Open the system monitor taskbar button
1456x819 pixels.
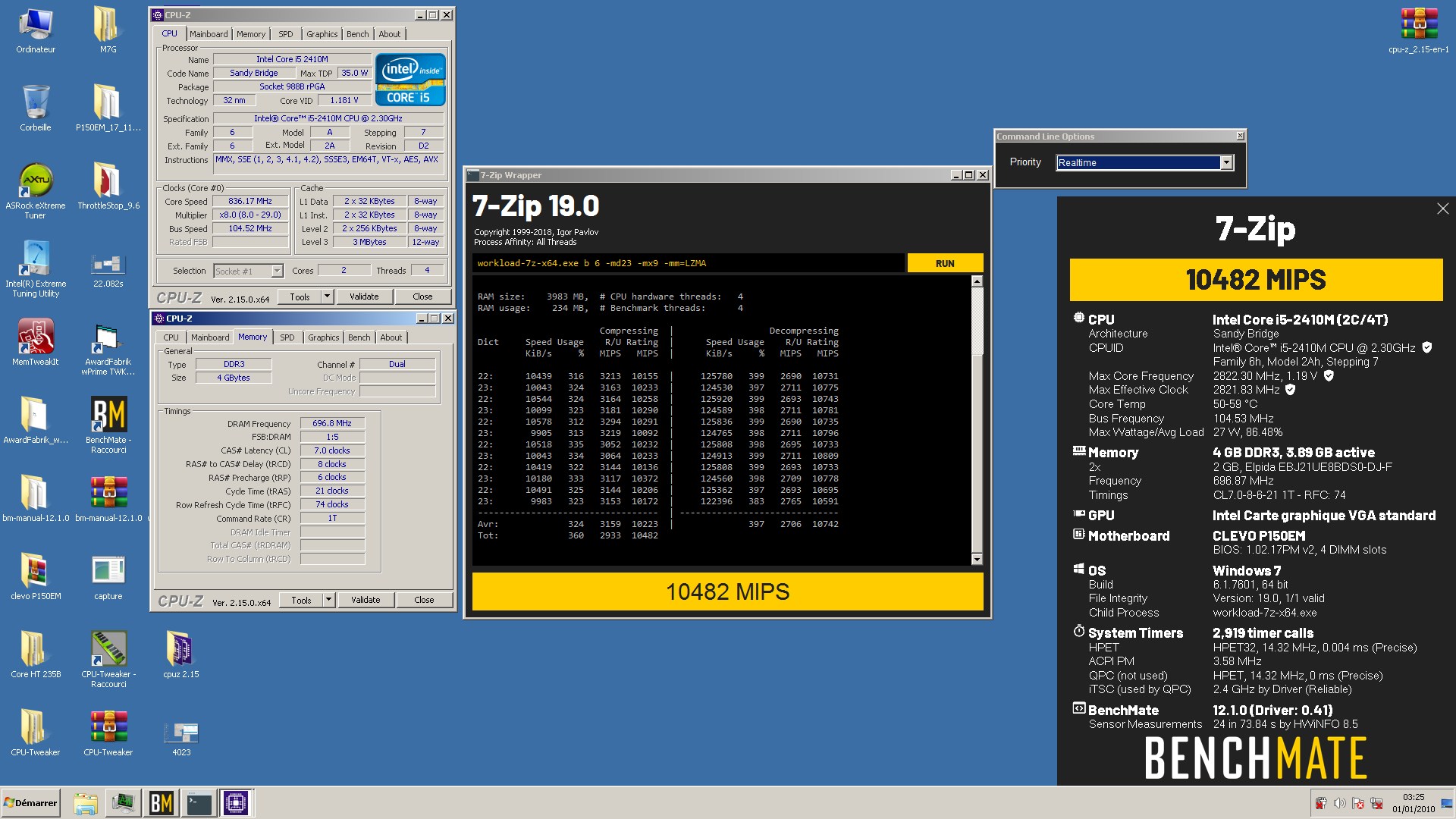tap(123, 803)
